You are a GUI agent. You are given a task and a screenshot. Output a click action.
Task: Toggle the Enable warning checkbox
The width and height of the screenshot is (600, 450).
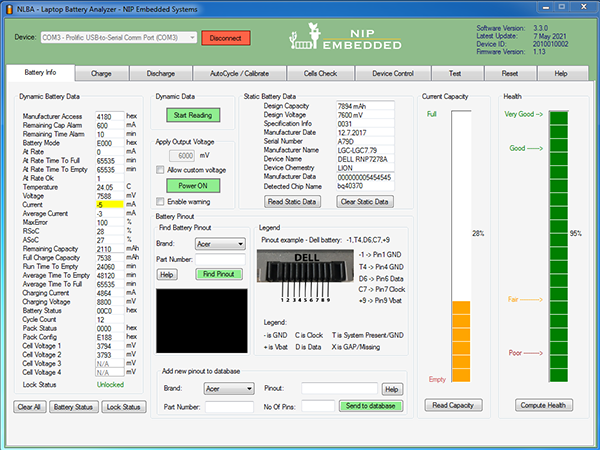(x=161, y=201)
